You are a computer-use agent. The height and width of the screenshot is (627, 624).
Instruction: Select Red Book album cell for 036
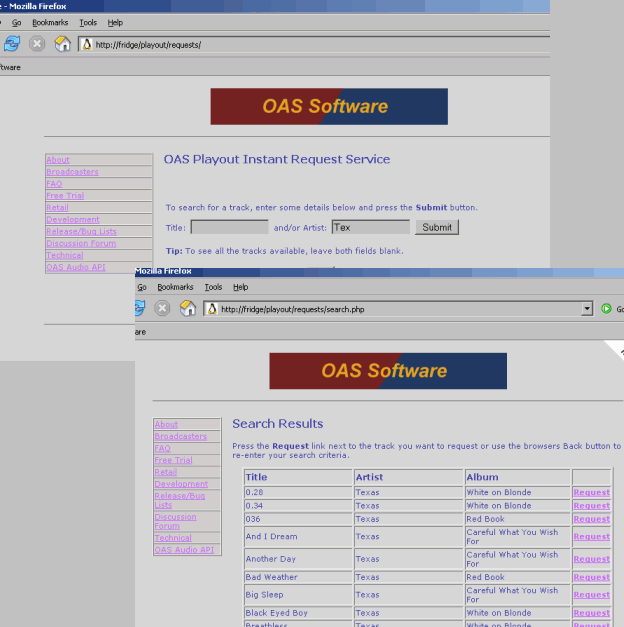(518, 519)
